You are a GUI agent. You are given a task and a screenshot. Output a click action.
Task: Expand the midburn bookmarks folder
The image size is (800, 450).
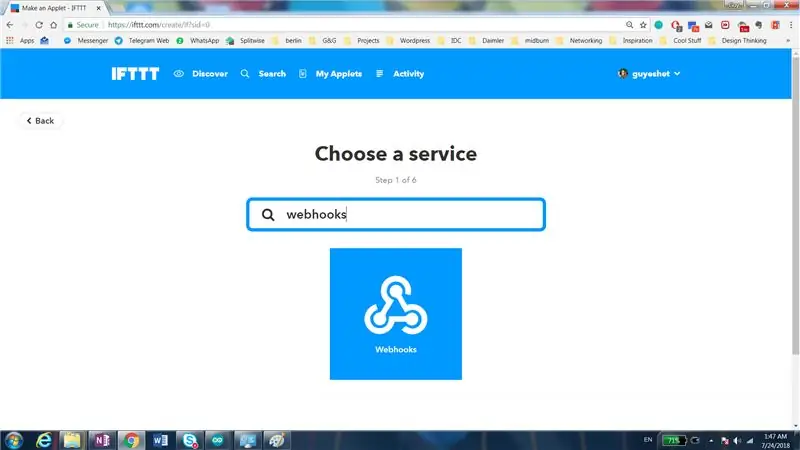[x=530, y=40]
